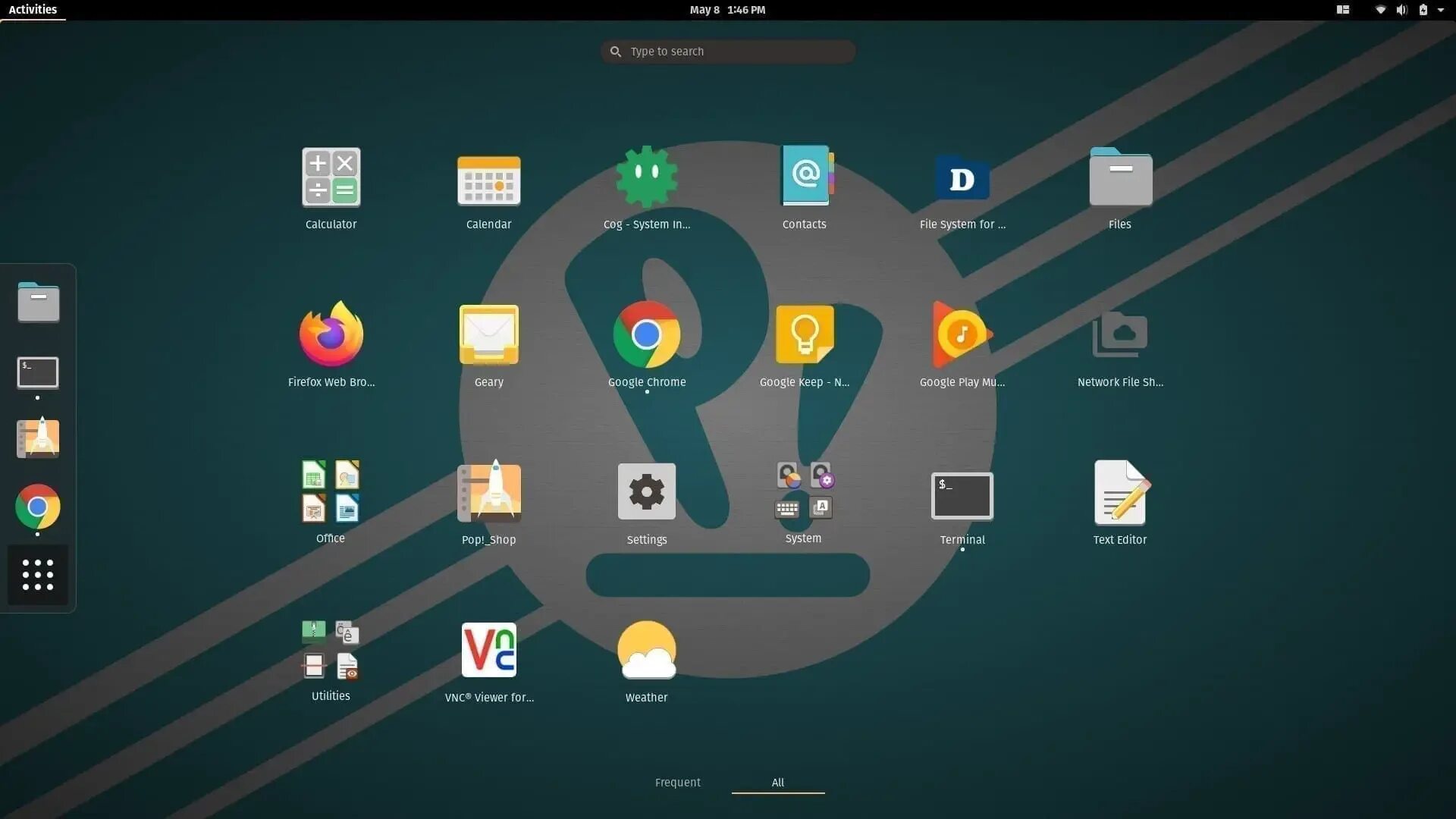Switch to the Frequent tab
1456x819 pixels.
tap(677, 783)
